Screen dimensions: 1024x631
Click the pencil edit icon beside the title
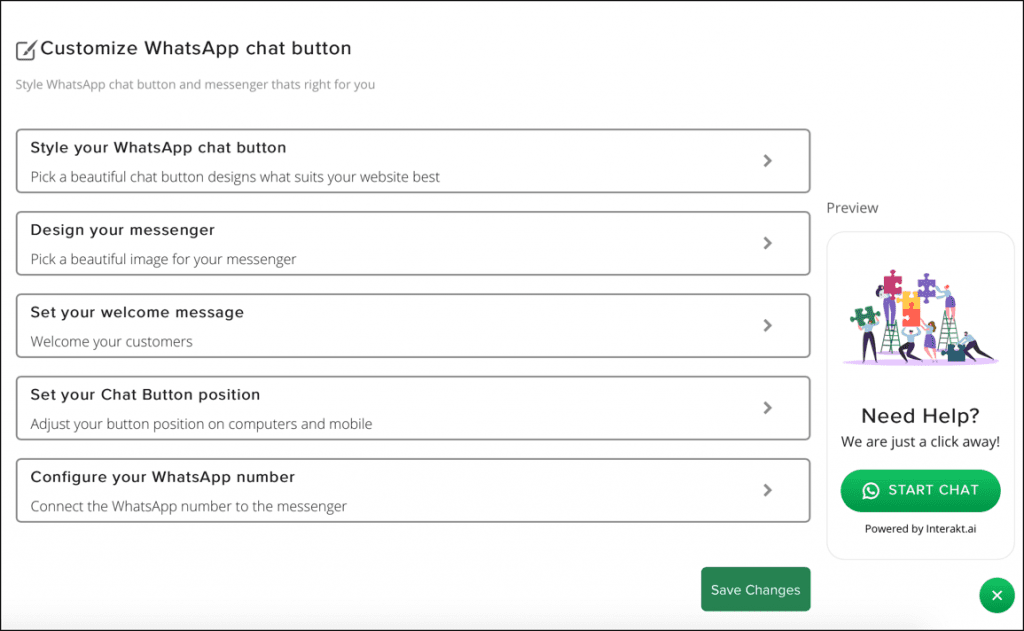pyautogui.click(x=26, y=48)
